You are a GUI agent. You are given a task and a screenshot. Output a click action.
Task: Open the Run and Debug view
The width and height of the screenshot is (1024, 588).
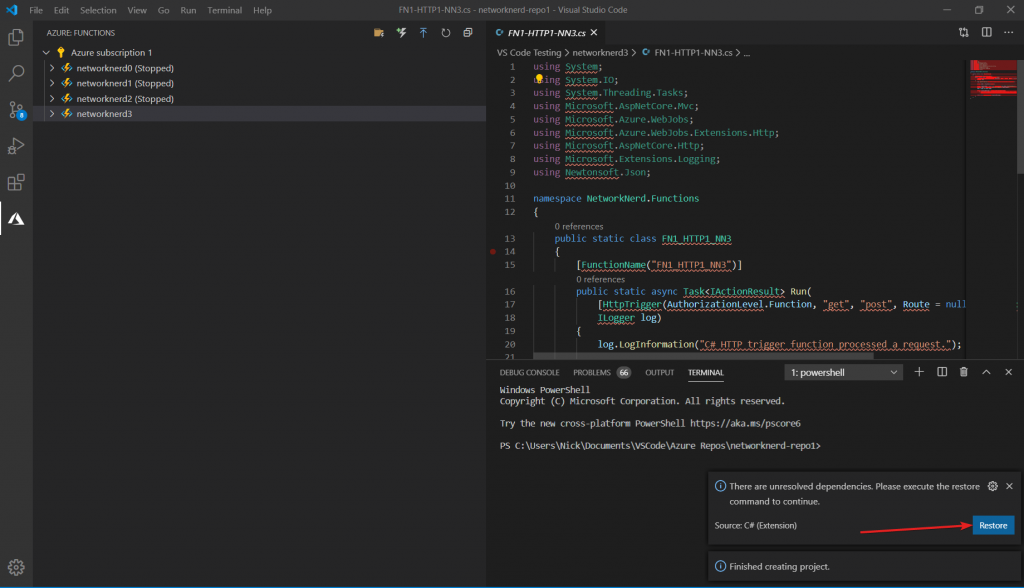coord(16,146)
